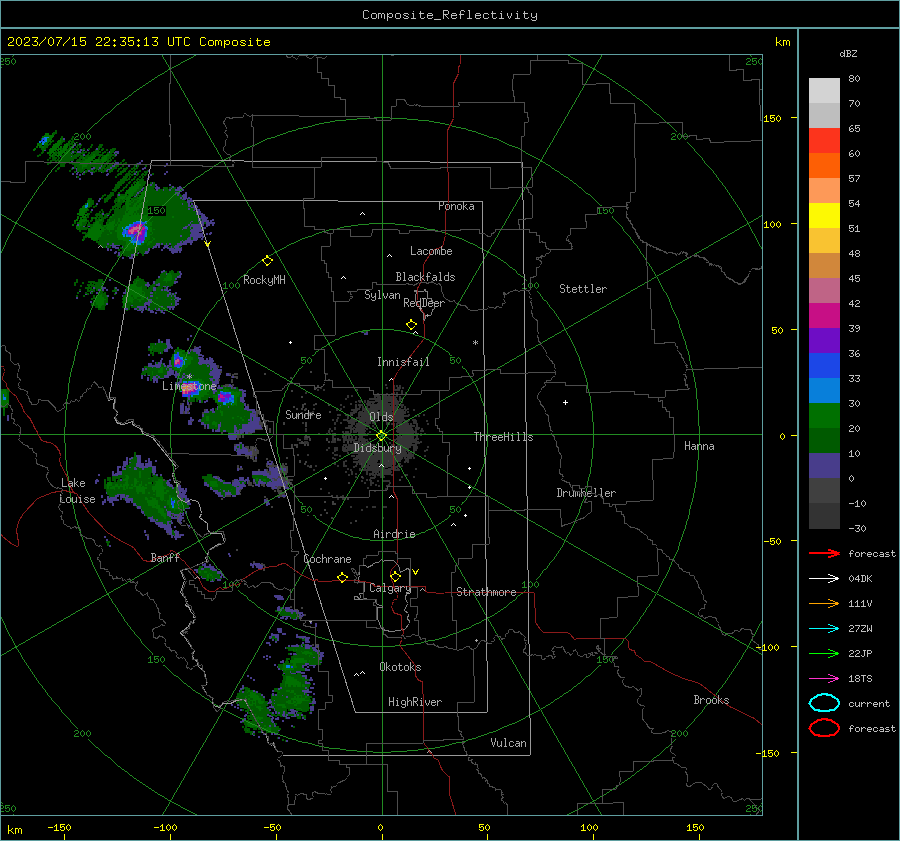Select the cyan 27ZW arrow icon
900x841 pixels.
[x=824, y=629]
